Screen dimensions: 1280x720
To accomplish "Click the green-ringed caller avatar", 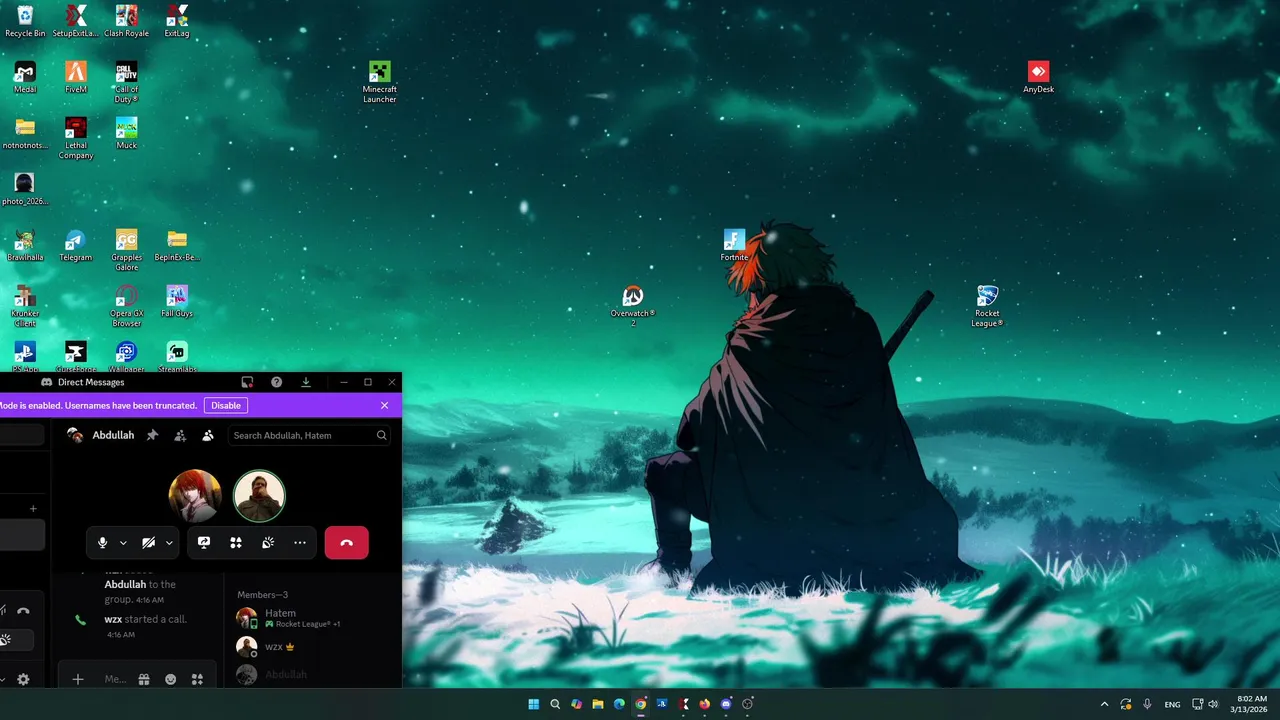I will [x=259, y=495].
